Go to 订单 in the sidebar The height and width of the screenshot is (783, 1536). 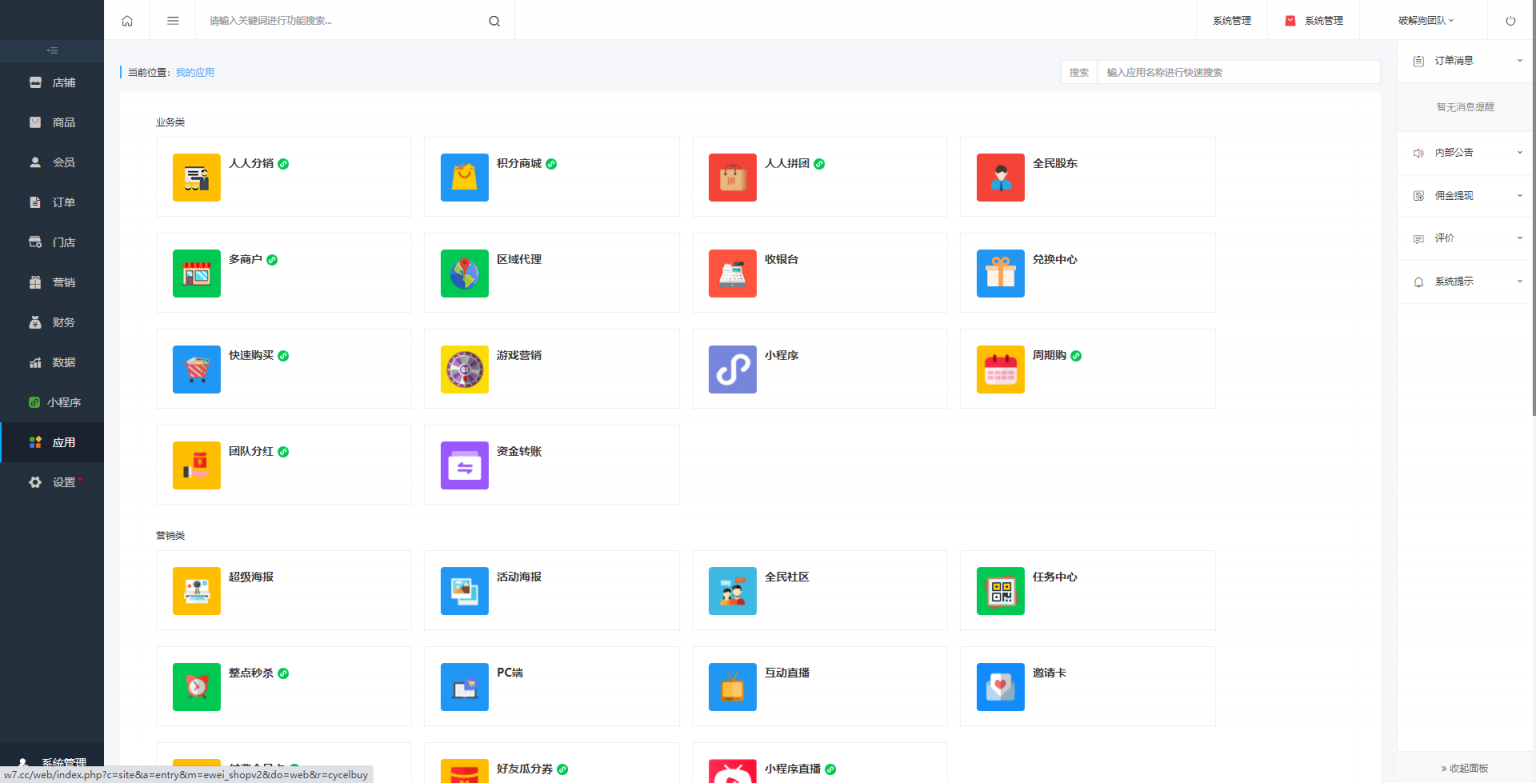[52, 202]
